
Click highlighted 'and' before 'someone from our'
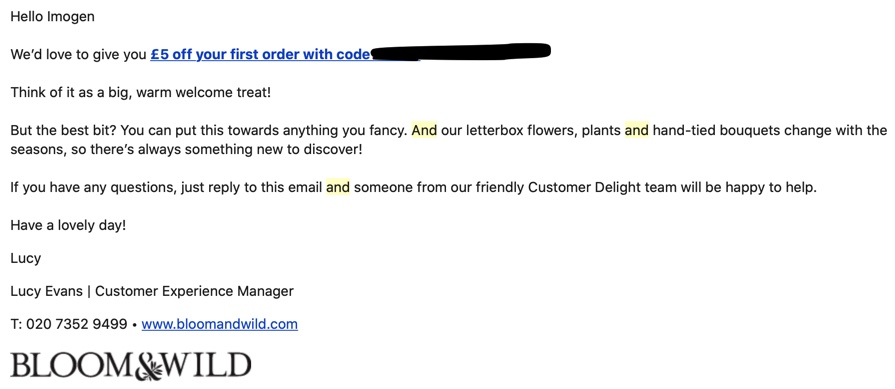pyautogui.click(x=338, y=187)
